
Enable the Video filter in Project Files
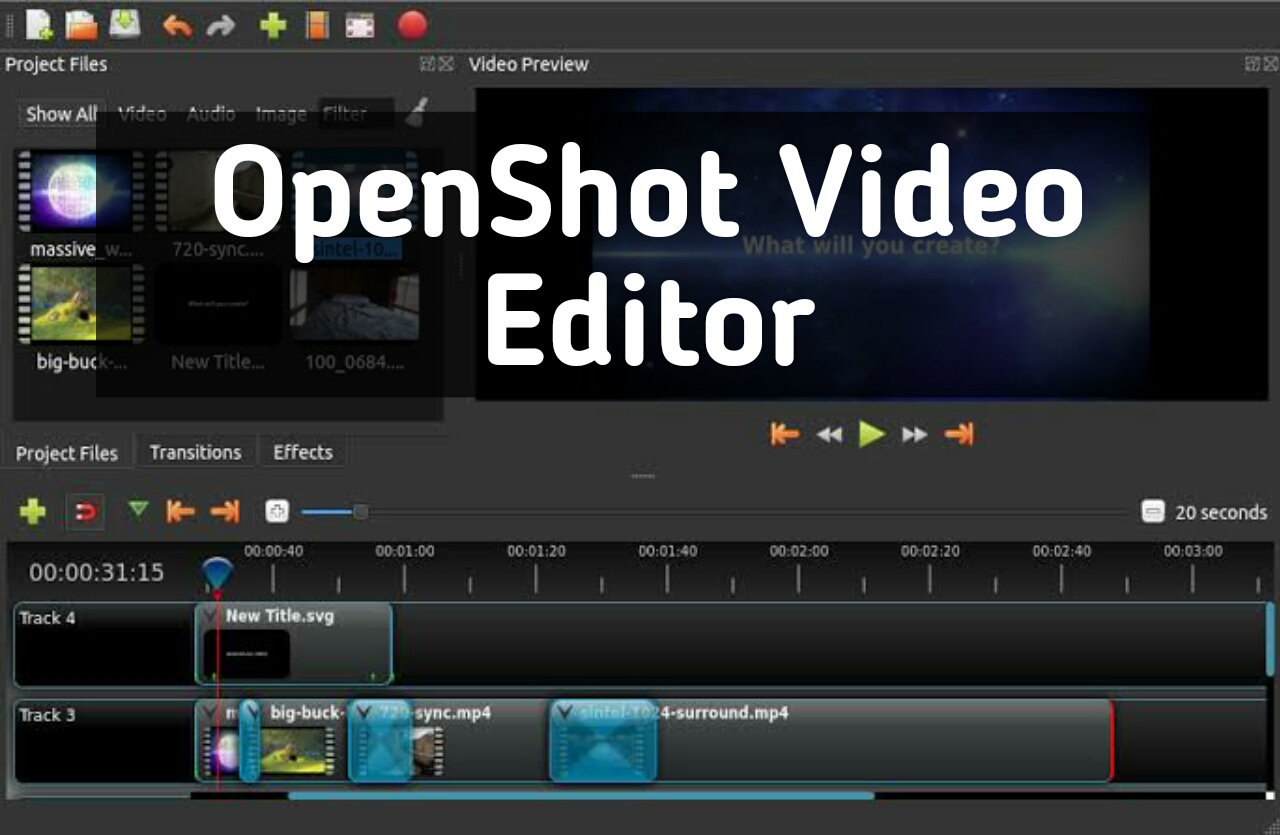[x=142, y=113]
